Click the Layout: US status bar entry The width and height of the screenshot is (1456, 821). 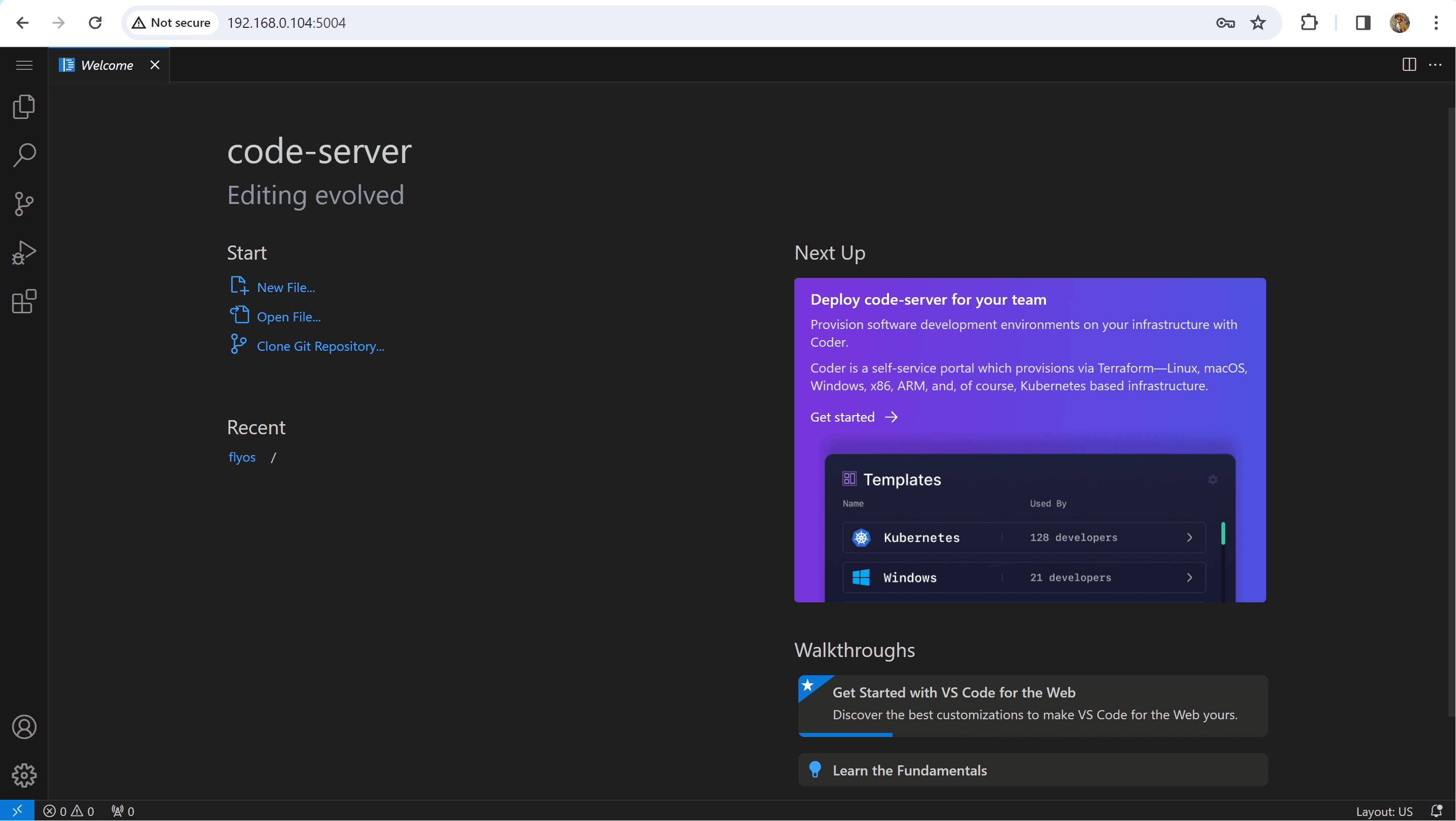pos(1384,811)
